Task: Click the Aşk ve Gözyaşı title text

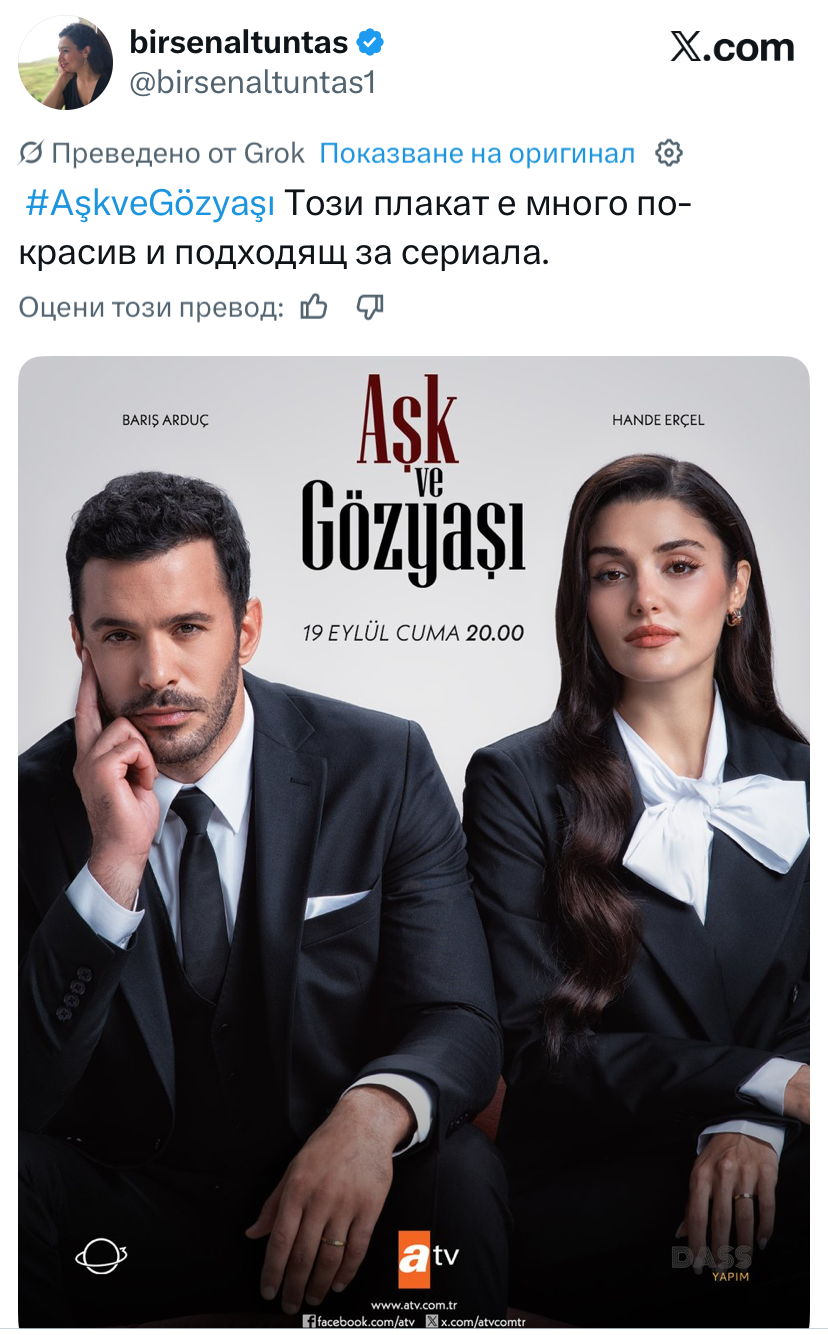Action: pyautogui.click(x=413, y=478)
